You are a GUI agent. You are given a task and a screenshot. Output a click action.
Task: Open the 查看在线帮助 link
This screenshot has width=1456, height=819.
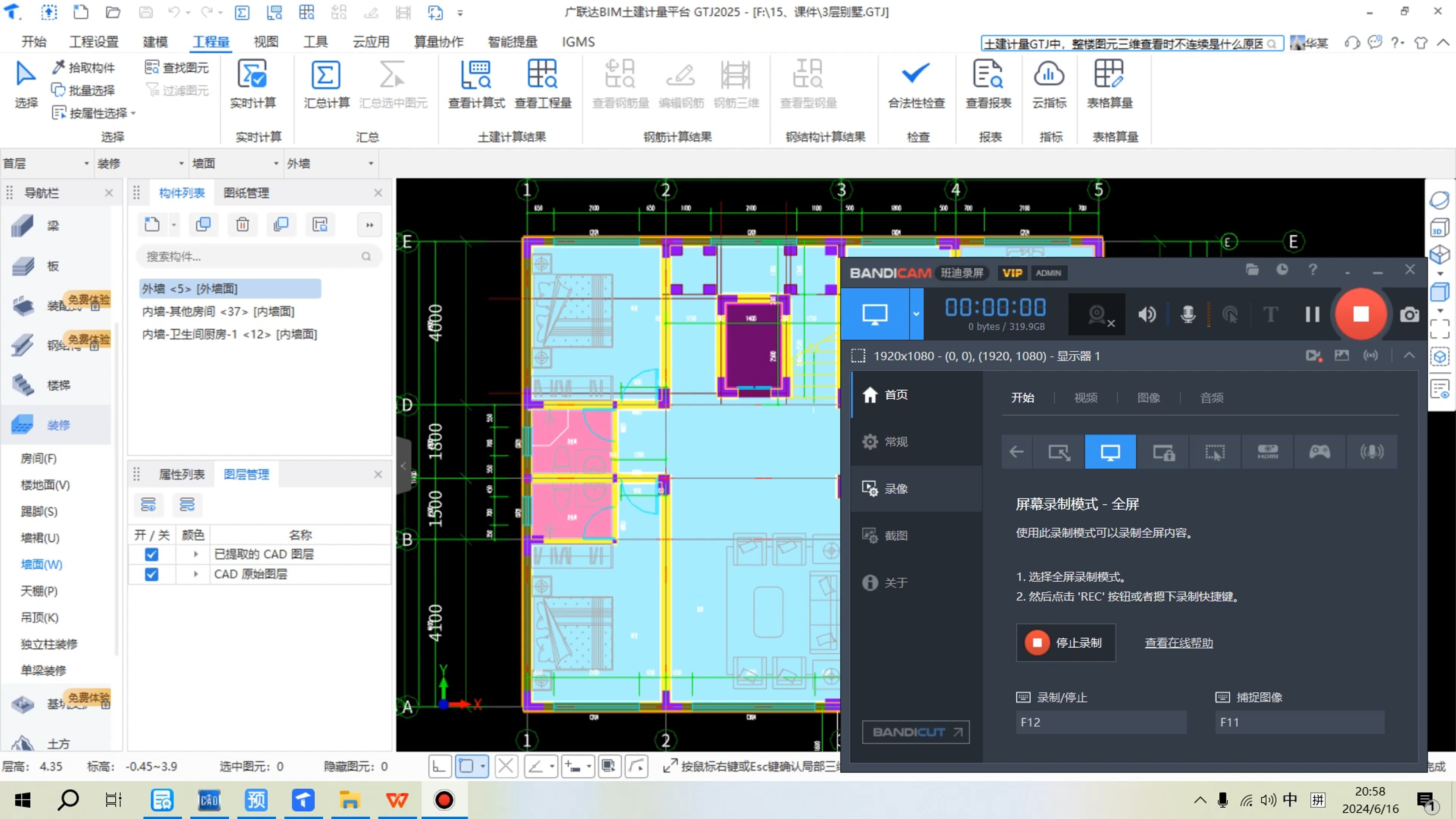coord(1178,643)
